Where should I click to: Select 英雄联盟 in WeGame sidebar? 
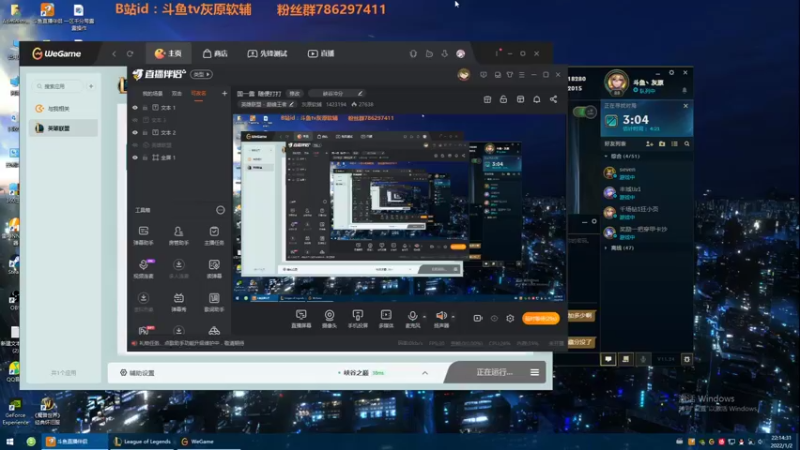click(63, 128)
